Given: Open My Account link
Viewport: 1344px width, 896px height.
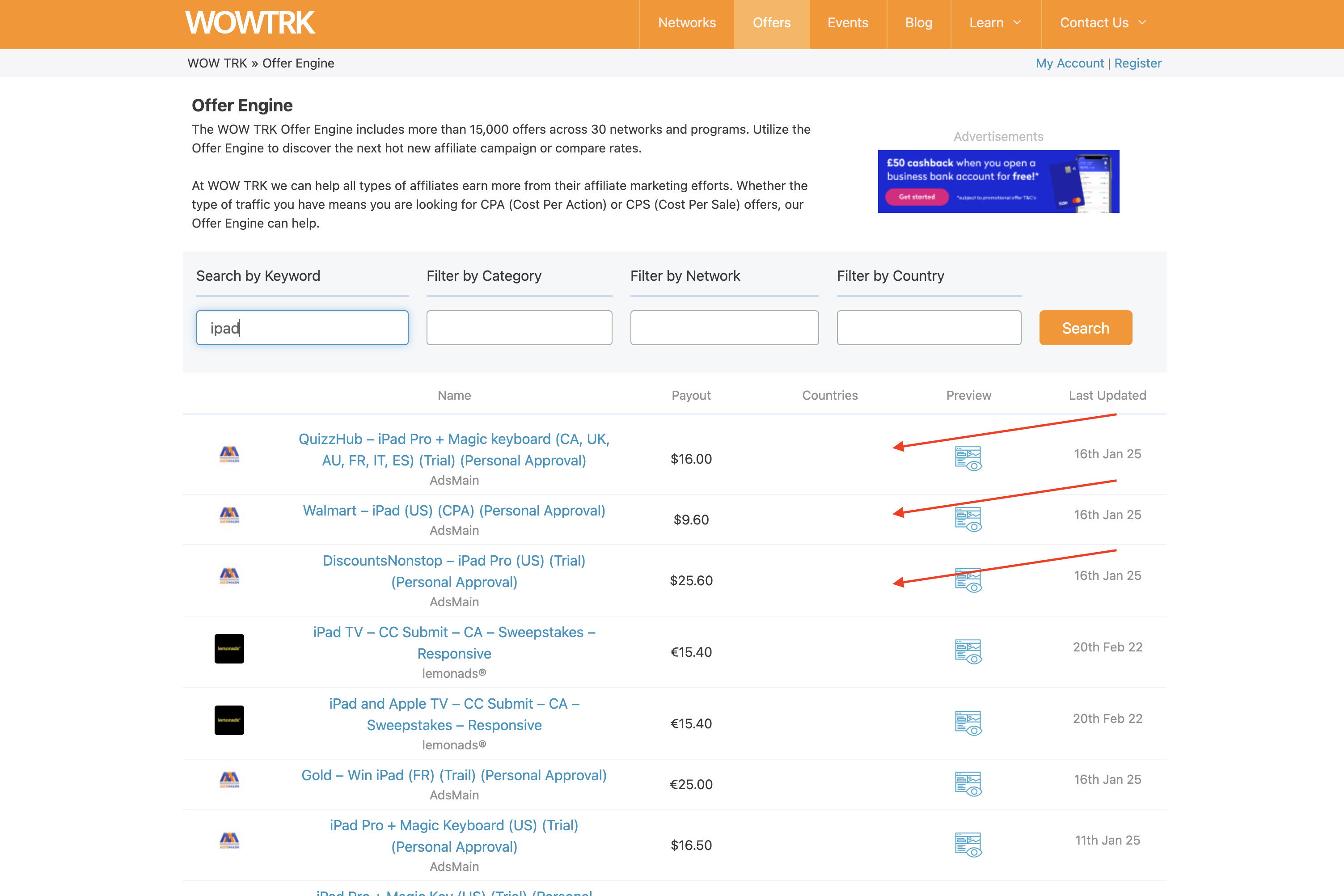Looking at the screenshot, I should click(x=1070, y=63).
